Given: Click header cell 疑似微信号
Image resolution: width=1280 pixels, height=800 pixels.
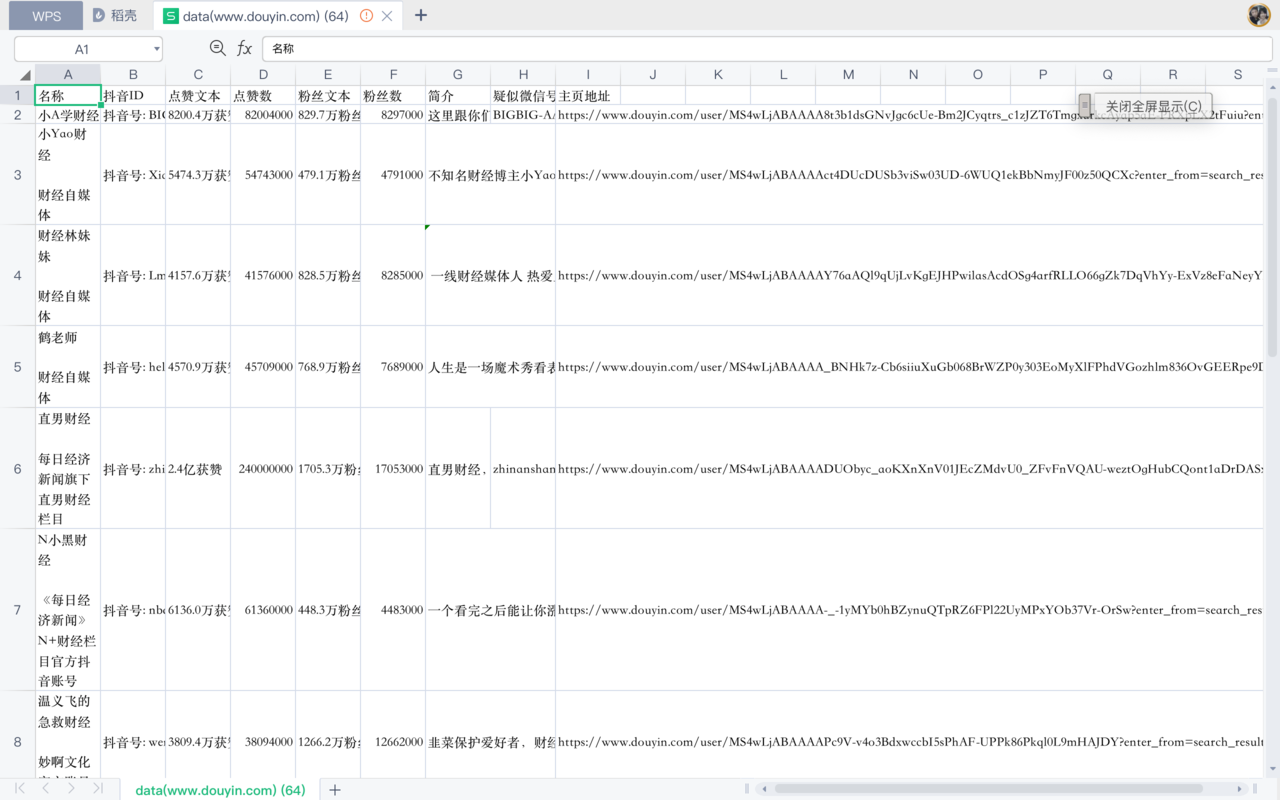Looking at the screenshot, I should [523, 96].
